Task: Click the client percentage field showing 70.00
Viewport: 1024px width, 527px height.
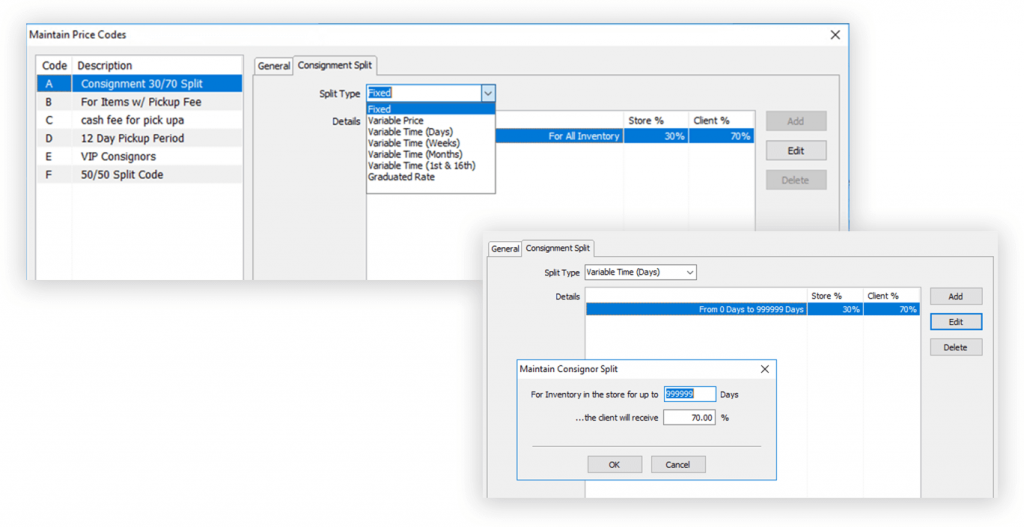Action: click(x=689, y=417)
